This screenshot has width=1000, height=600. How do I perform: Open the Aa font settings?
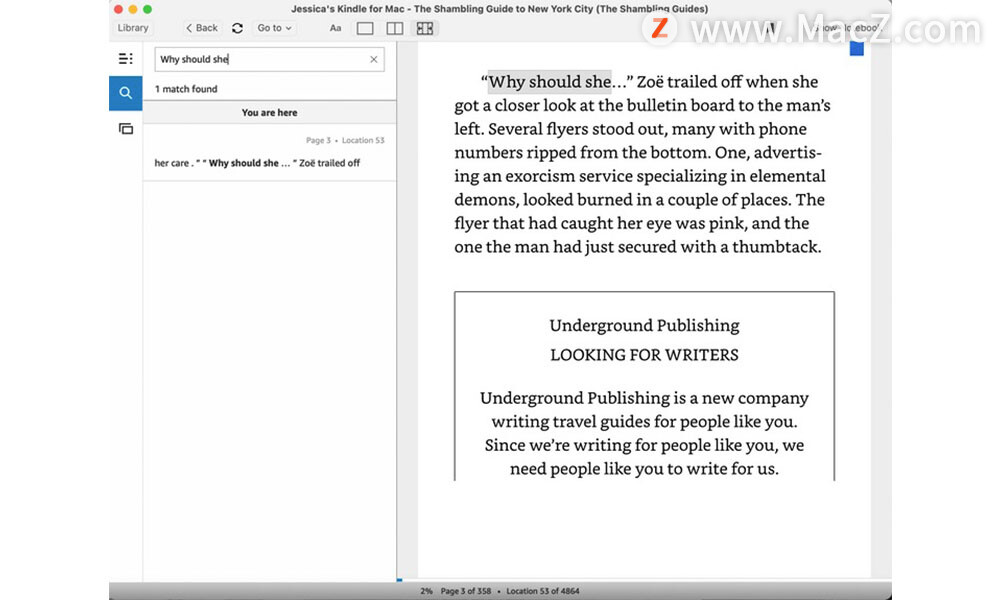[x=335, y=28]
